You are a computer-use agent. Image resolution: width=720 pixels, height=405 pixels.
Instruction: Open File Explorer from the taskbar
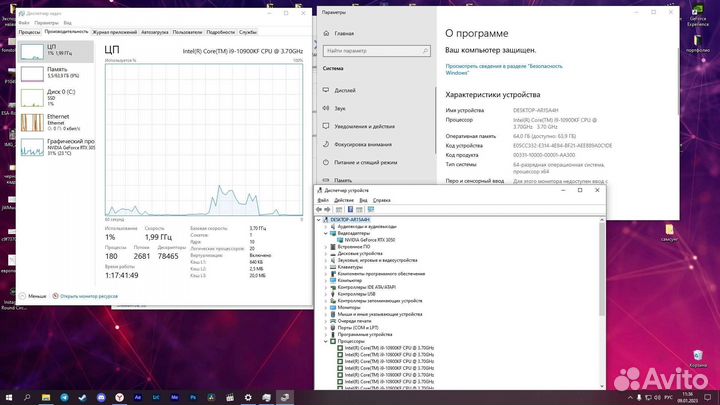coord(46,397)
